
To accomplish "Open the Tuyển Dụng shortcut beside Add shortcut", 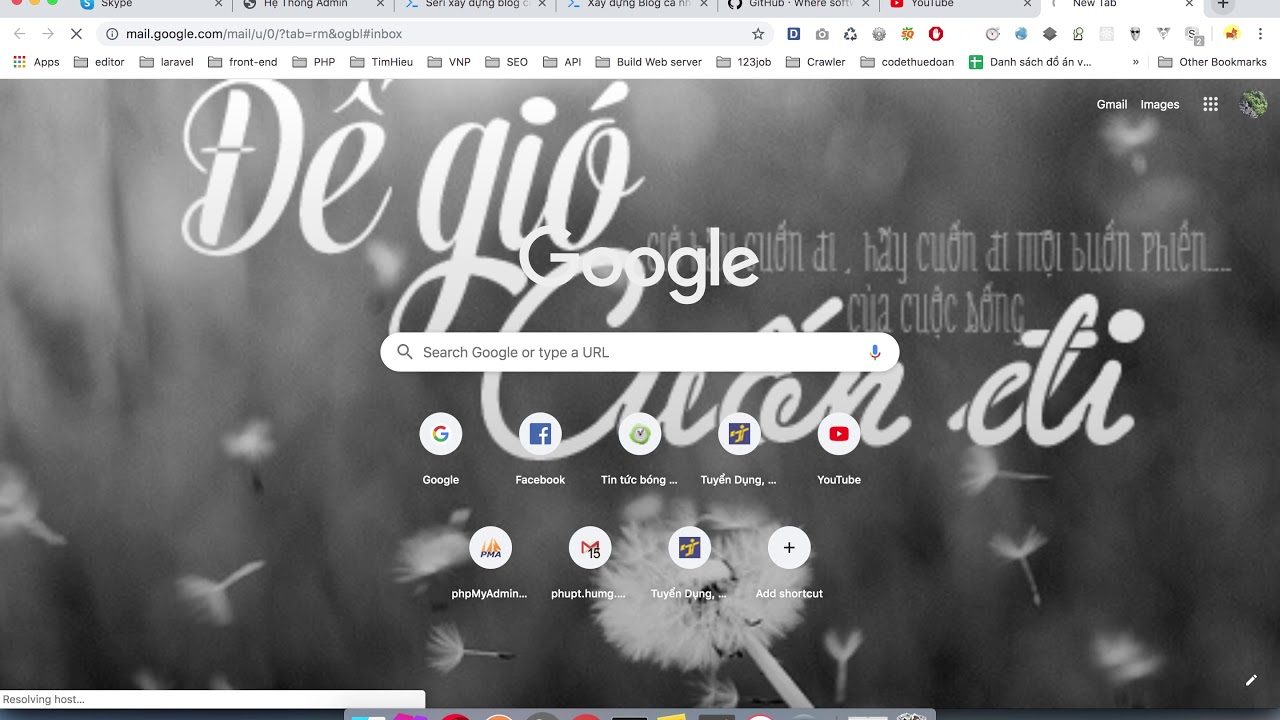I will [689, 563].
